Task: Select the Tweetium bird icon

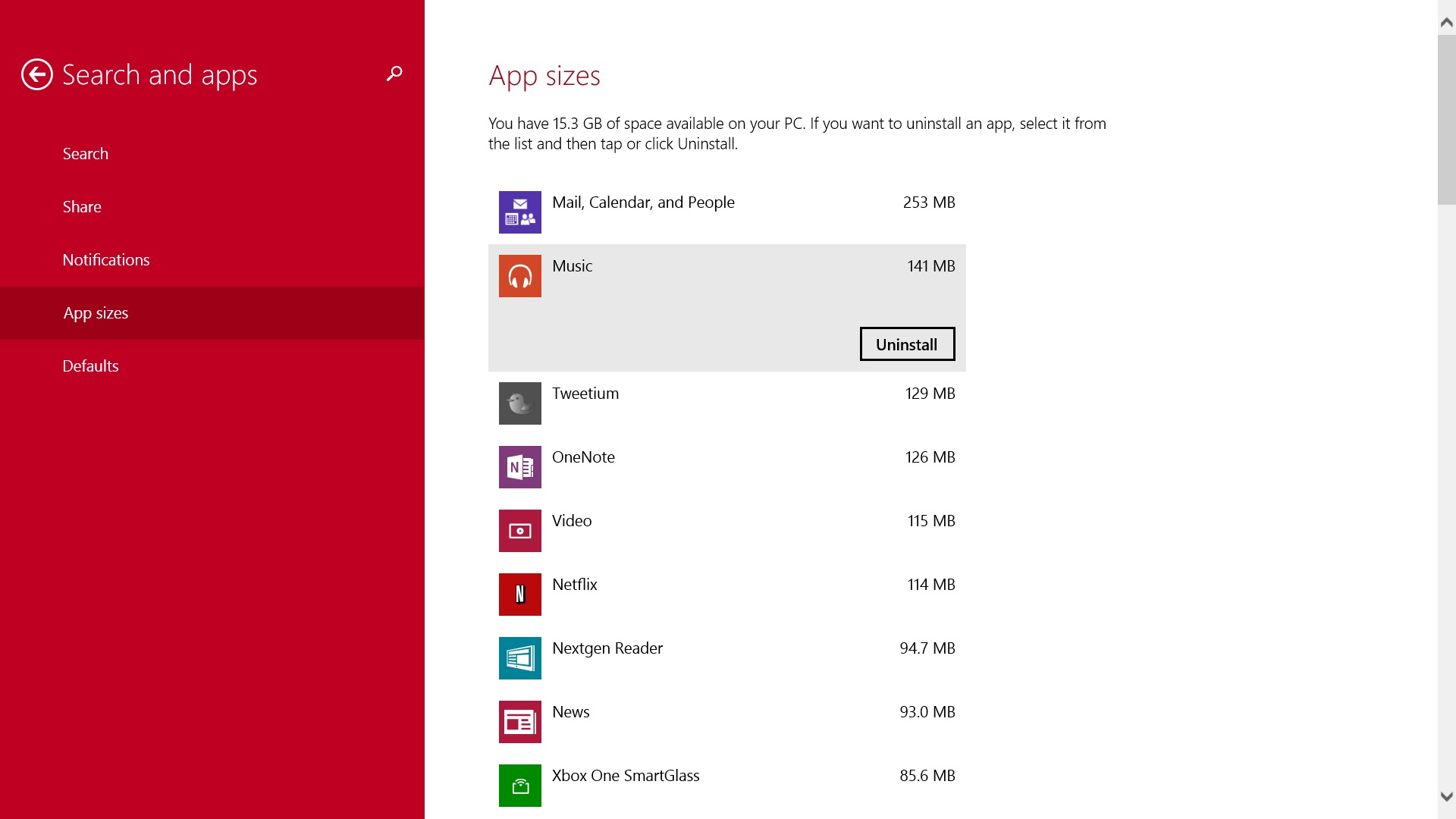Action: click(520, 403)
